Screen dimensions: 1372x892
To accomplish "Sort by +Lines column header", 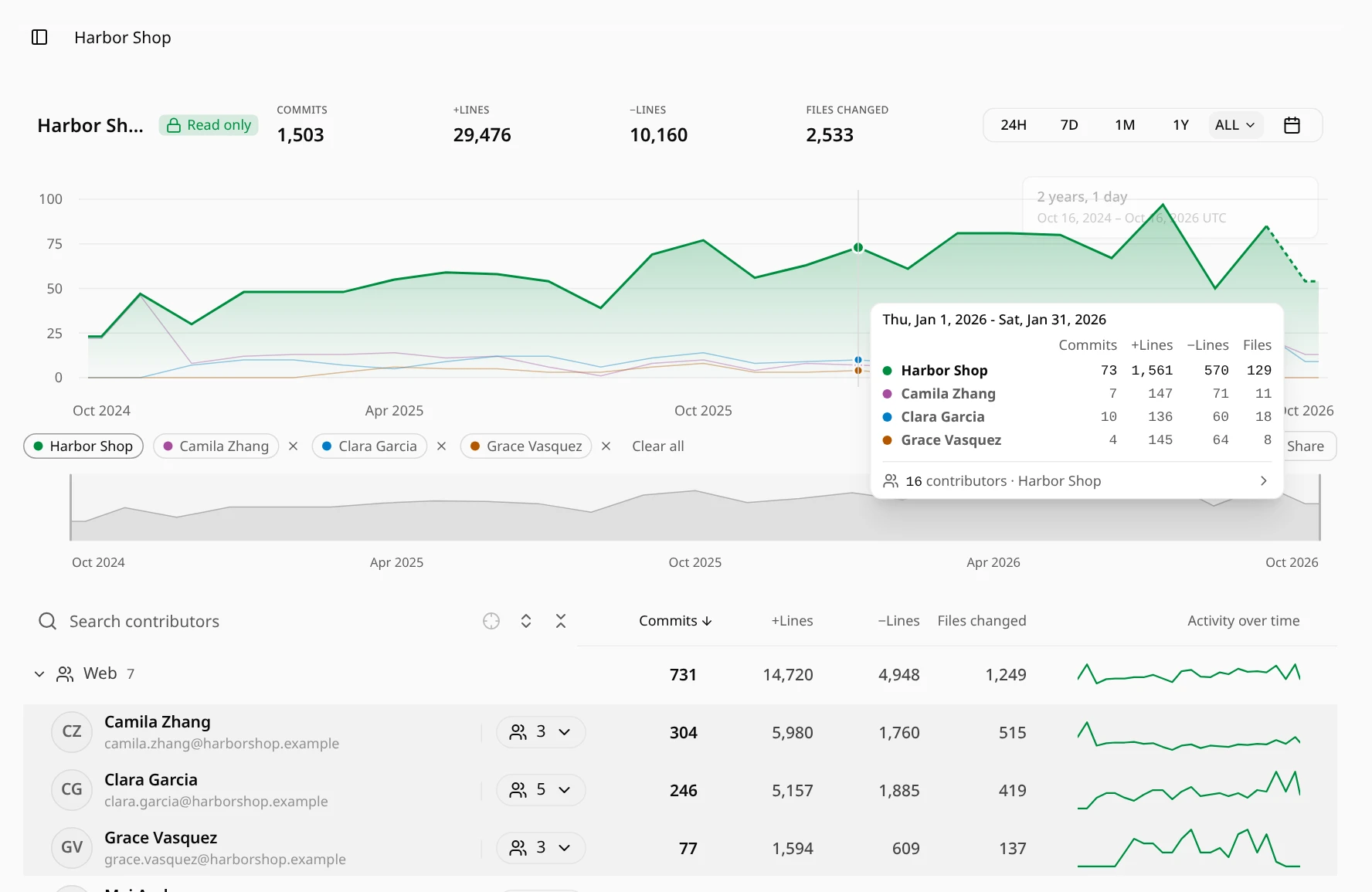I will 792,621.
